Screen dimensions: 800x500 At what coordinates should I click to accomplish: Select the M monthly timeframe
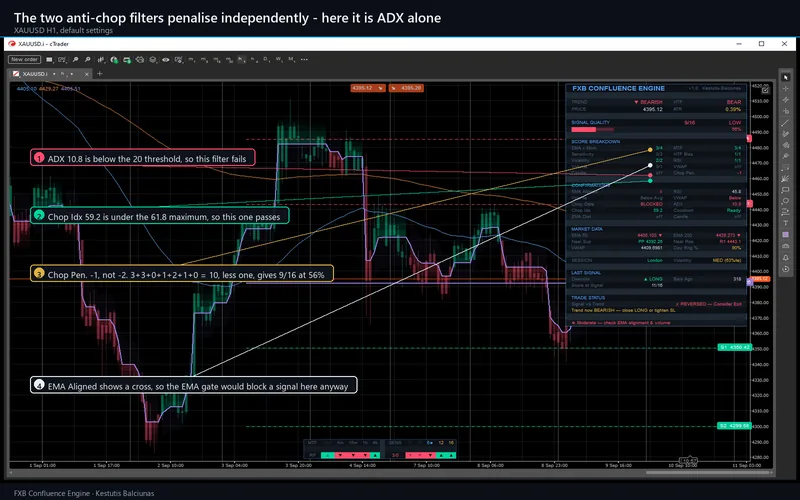(290, 60)
